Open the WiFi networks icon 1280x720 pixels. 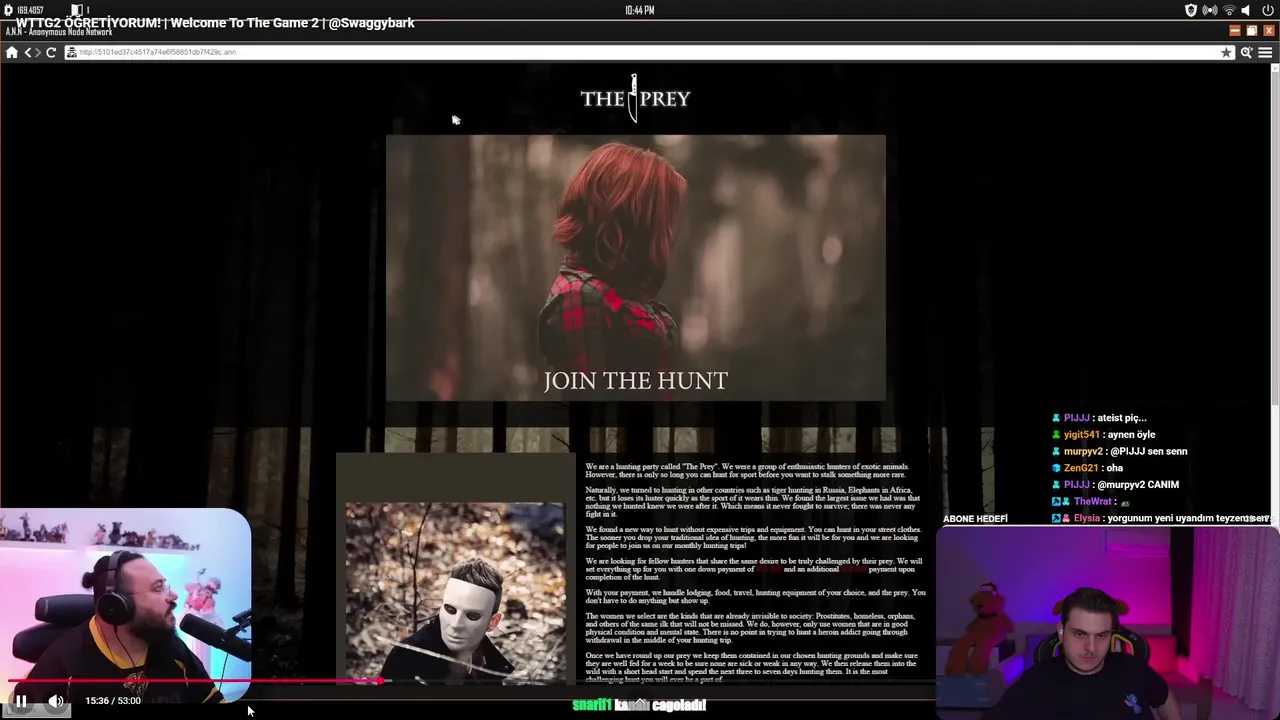(1229, 10)
